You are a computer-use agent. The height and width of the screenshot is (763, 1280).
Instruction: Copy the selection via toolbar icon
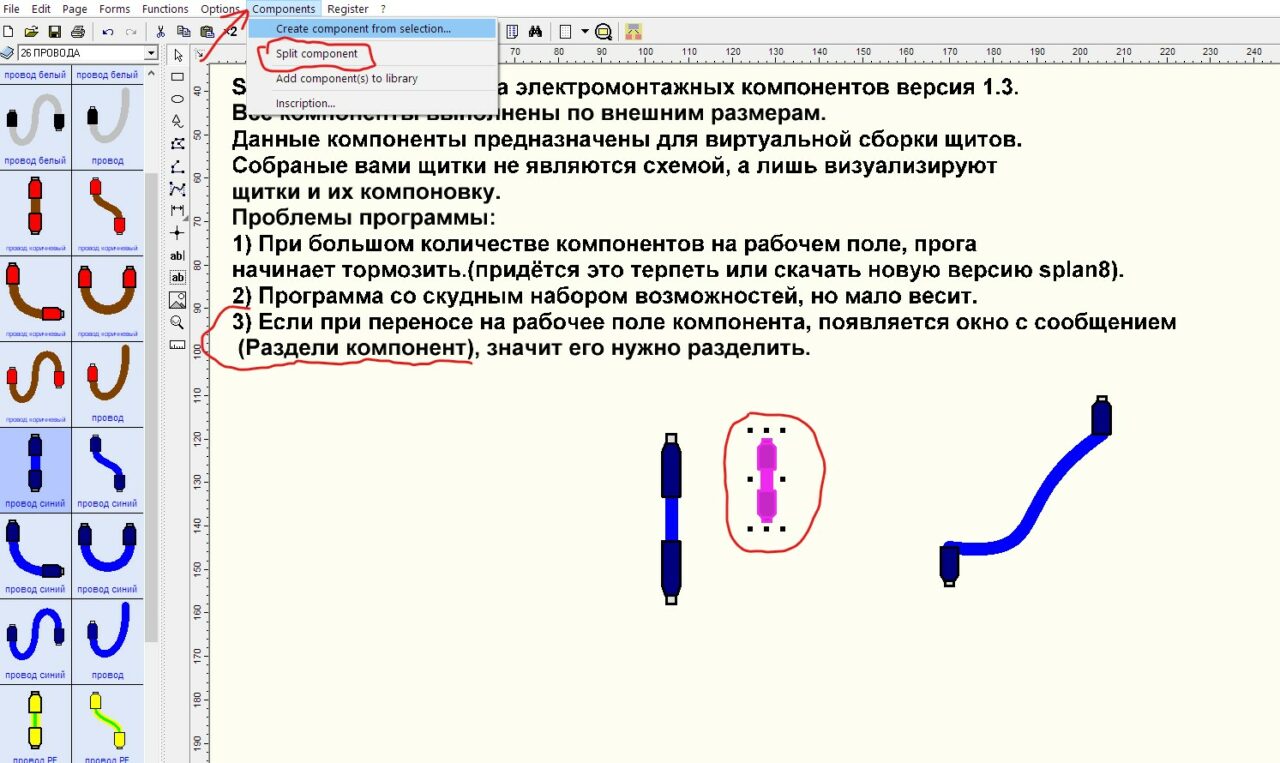coord(183,32)
